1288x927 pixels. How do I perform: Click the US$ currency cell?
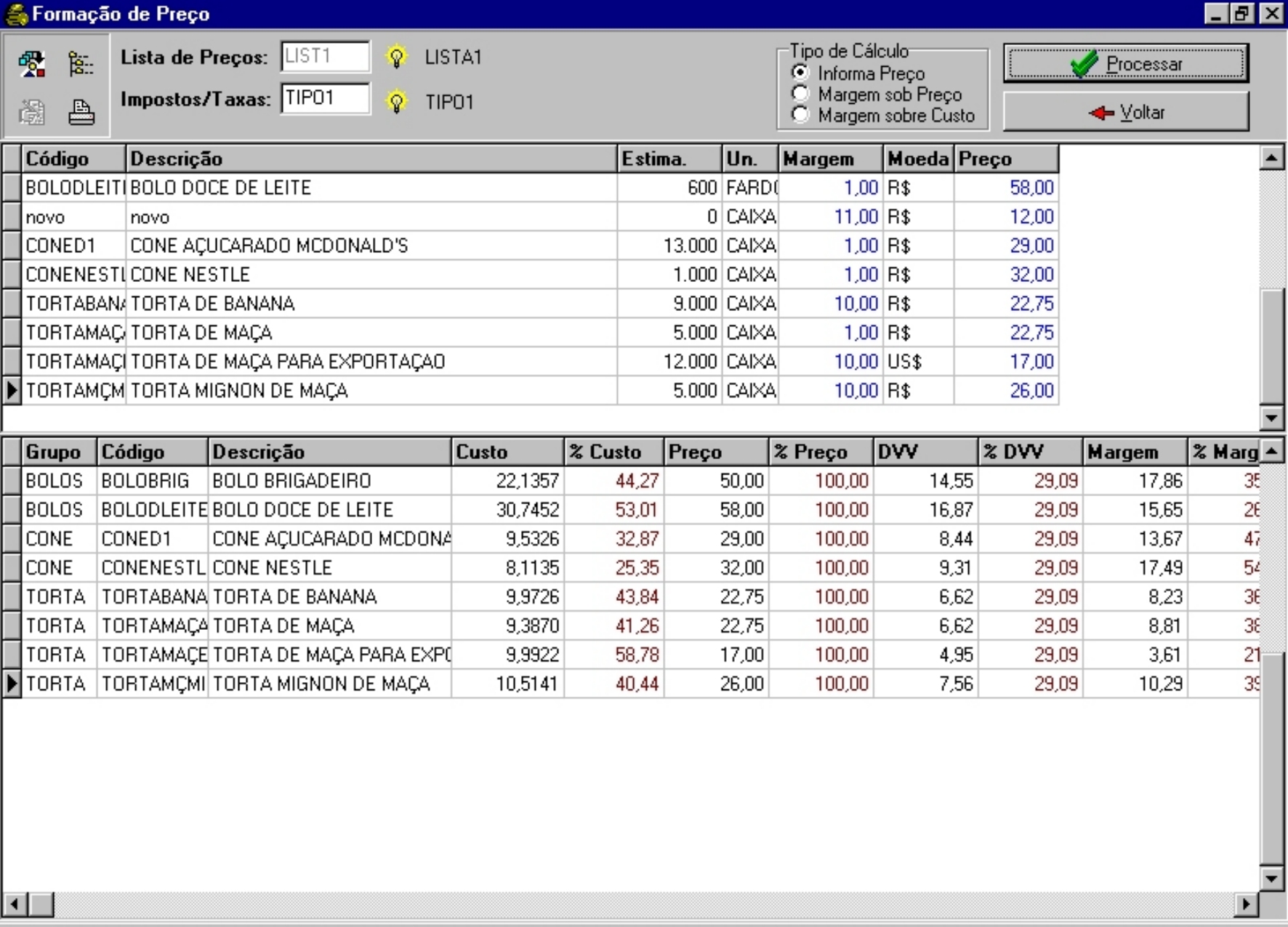tap(918, 362)
